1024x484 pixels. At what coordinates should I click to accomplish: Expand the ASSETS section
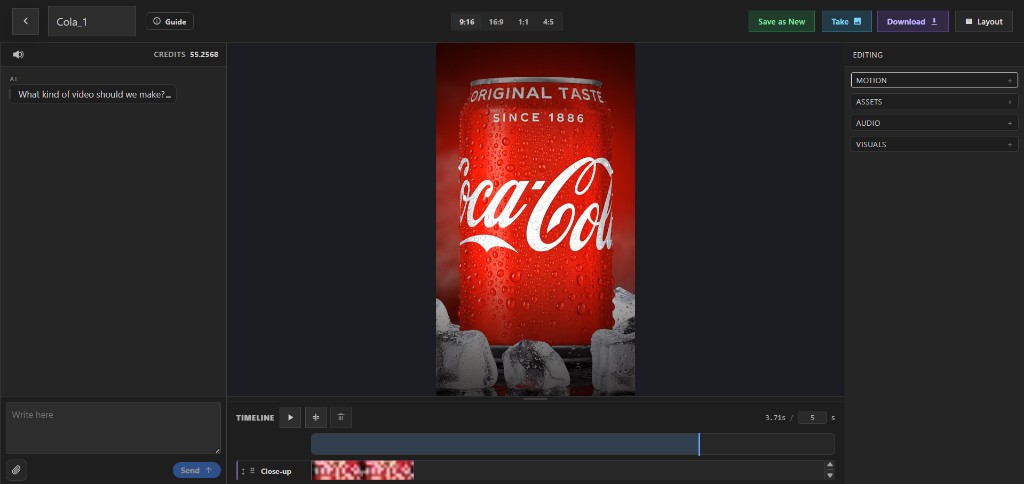[934, 102]
